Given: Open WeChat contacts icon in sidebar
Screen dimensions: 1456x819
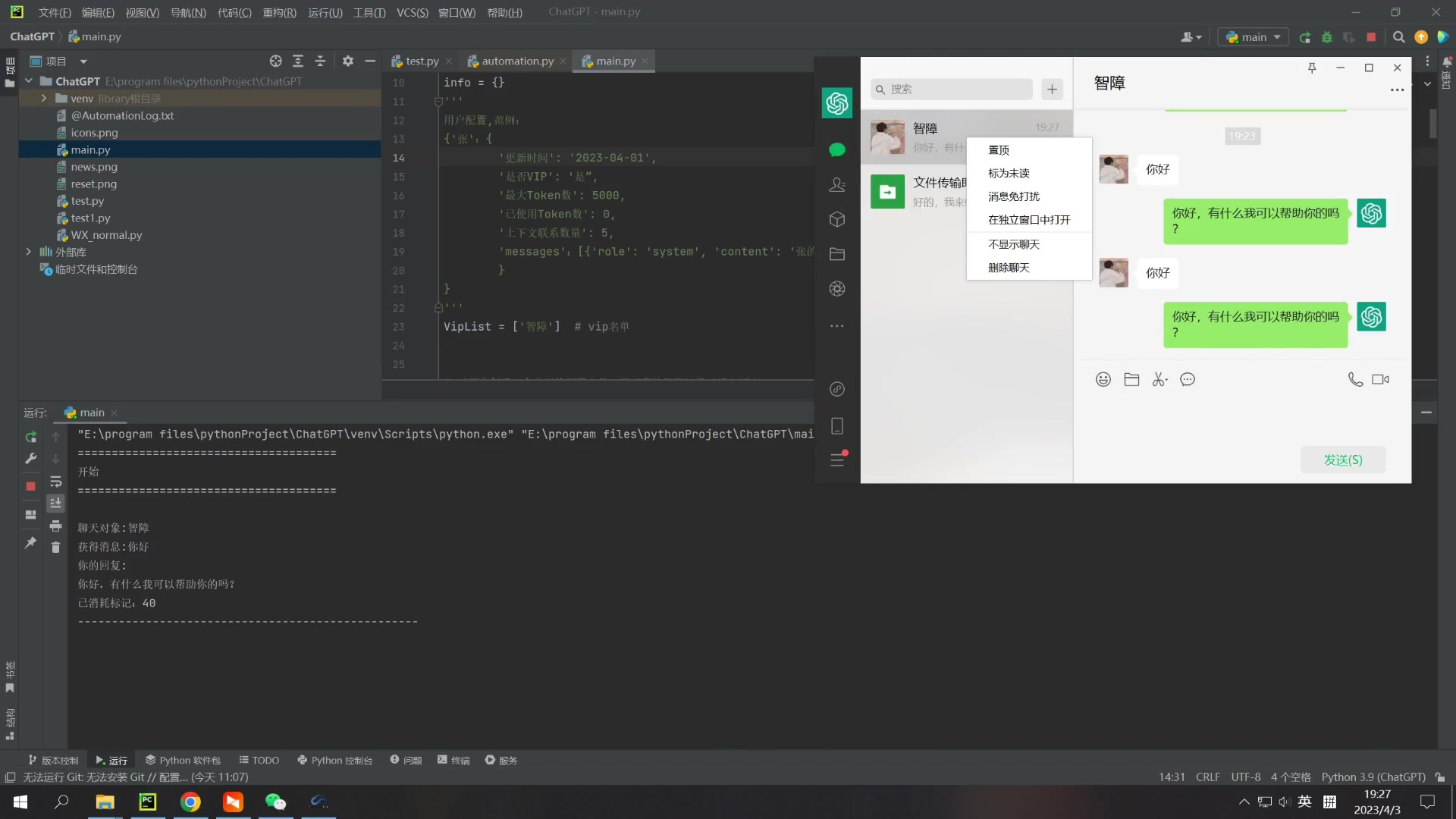Looking at the screenshot, I should pos(837,184).
